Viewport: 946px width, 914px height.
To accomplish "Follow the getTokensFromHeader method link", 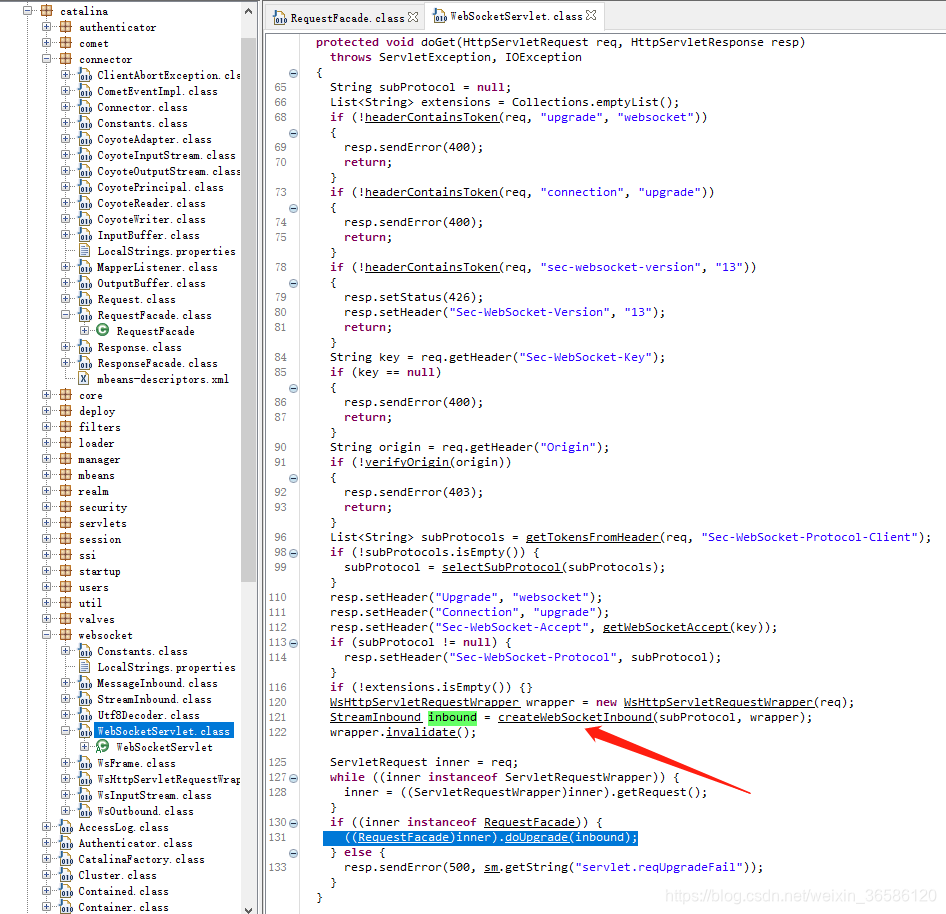I will (x=592, y=537).
